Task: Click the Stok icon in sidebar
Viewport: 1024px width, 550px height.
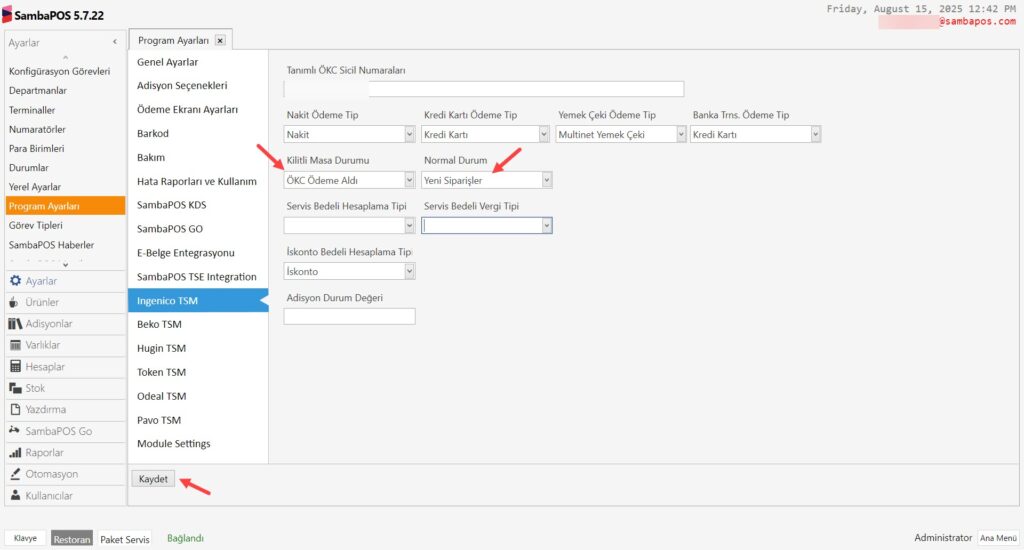Action: click(15, 388)
